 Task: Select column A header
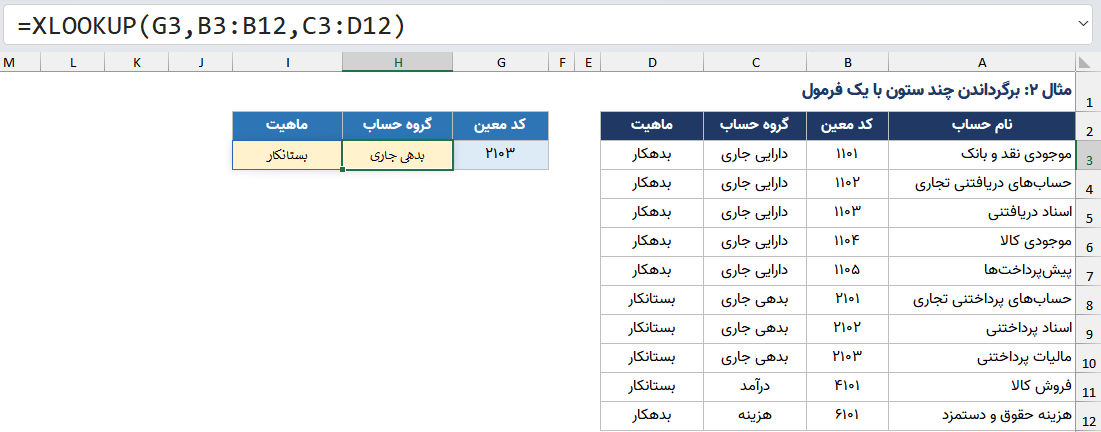(982, 63)
